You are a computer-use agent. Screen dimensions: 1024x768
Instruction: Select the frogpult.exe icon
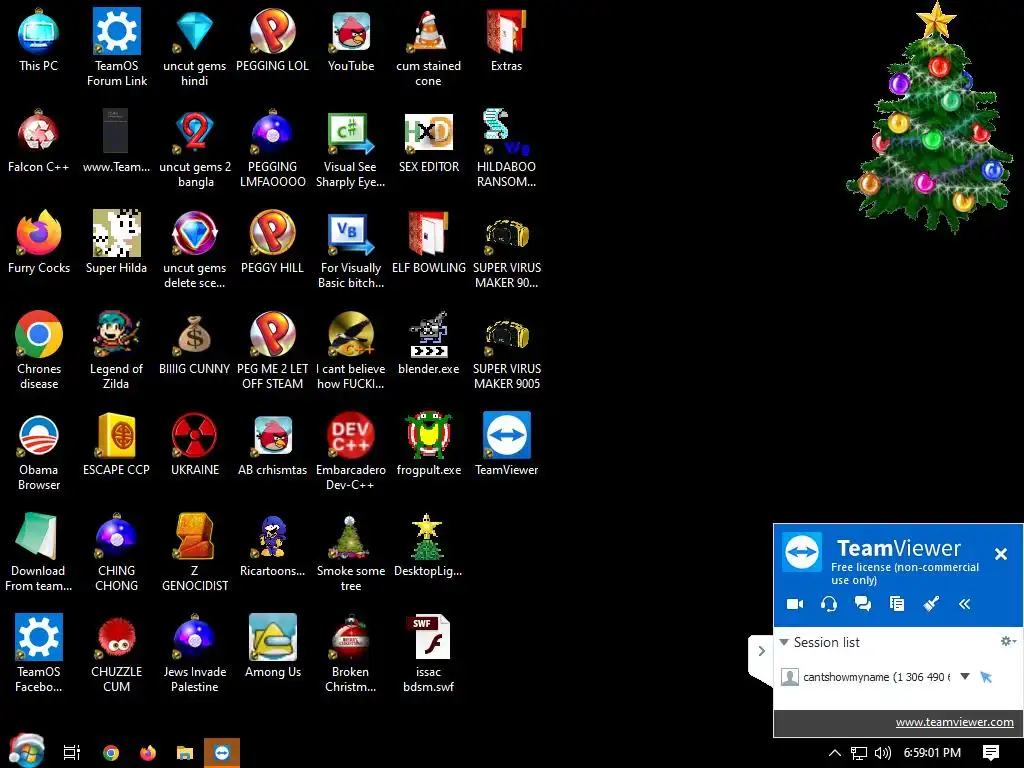[428, 443]
